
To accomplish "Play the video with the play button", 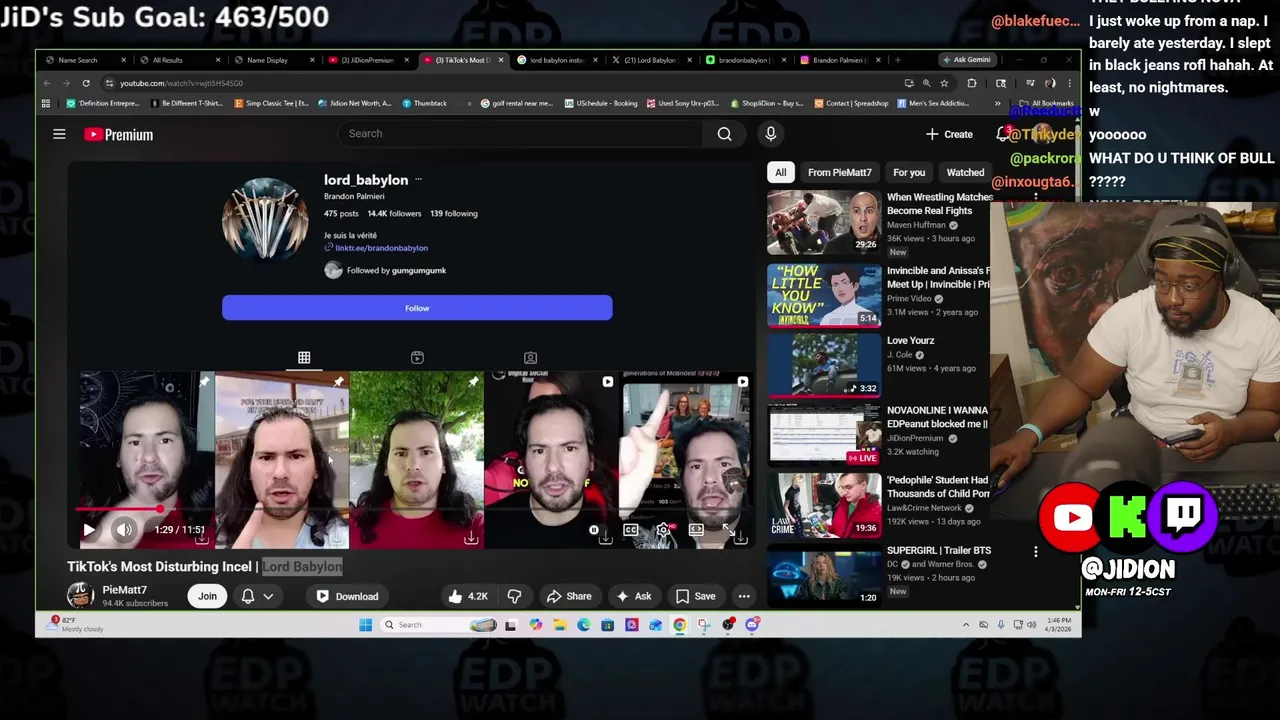I will (x=89, y=530).
